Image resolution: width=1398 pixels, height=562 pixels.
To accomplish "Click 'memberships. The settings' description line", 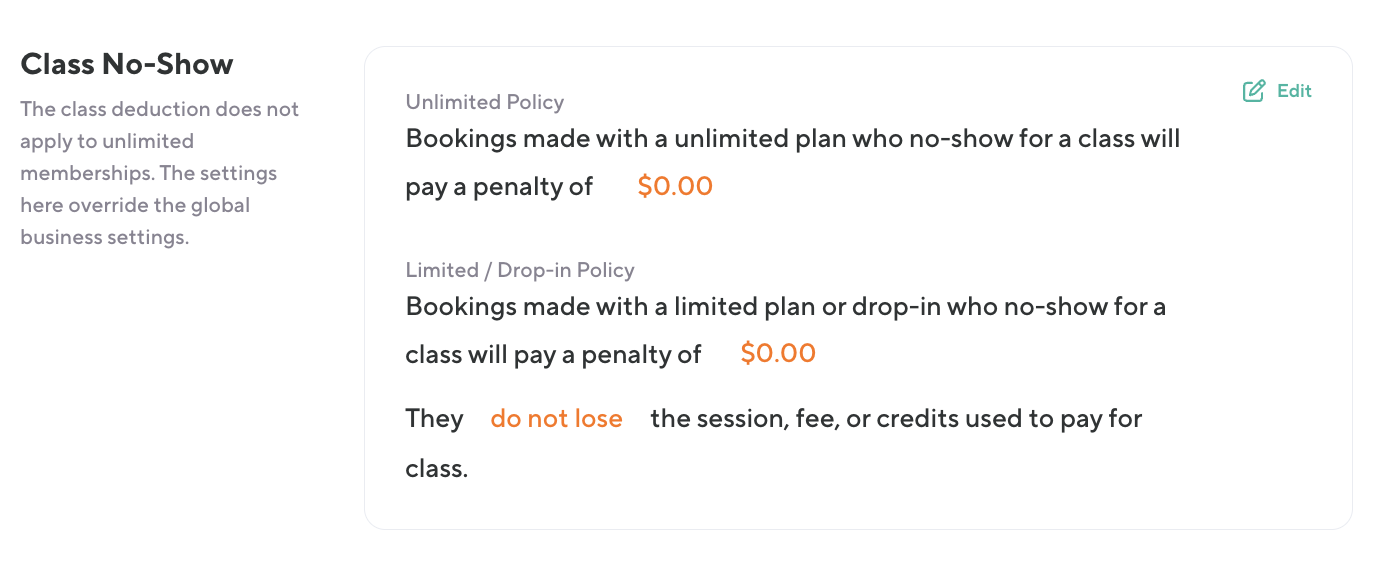I will (x=148, y=173).
